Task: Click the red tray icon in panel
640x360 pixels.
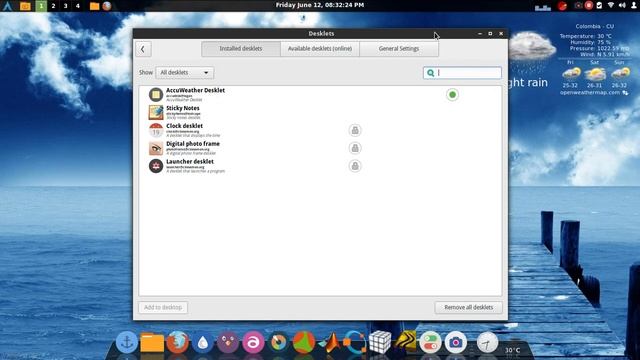Action: click(562, 6)
